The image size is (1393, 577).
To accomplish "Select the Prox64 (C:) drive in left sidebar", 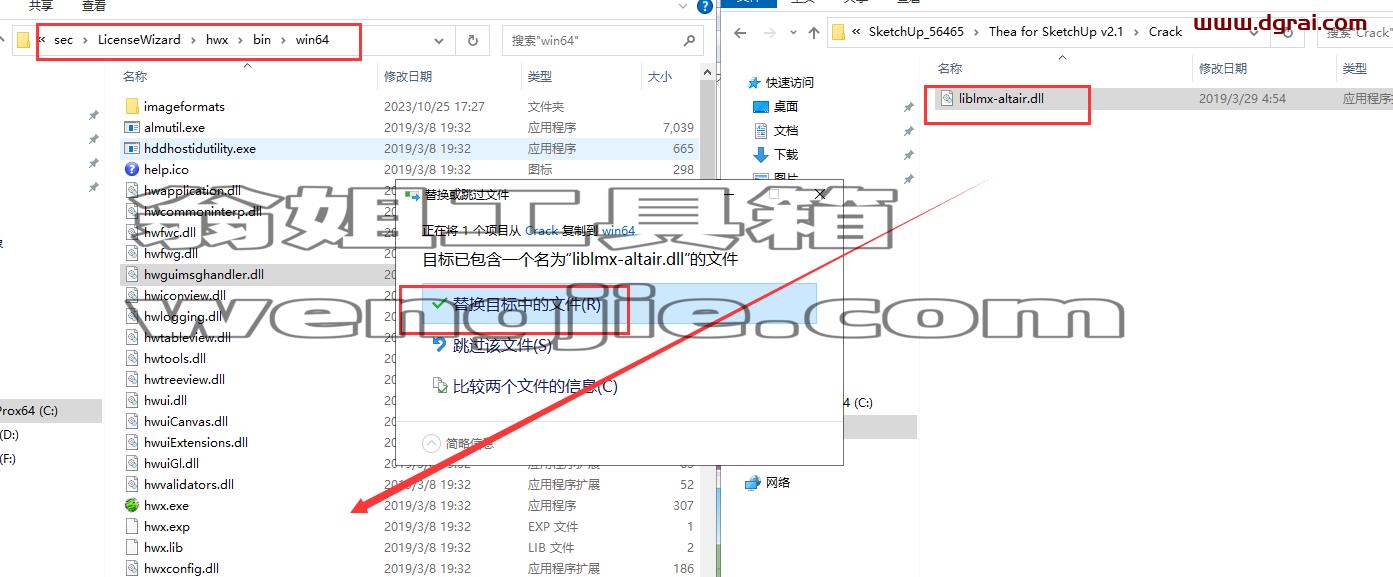I will [x=50, y=410].
